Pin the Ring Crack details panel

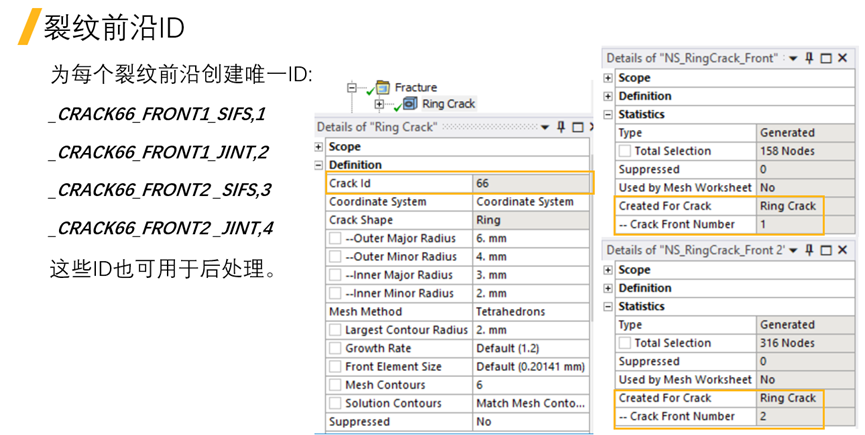(561, 127)
